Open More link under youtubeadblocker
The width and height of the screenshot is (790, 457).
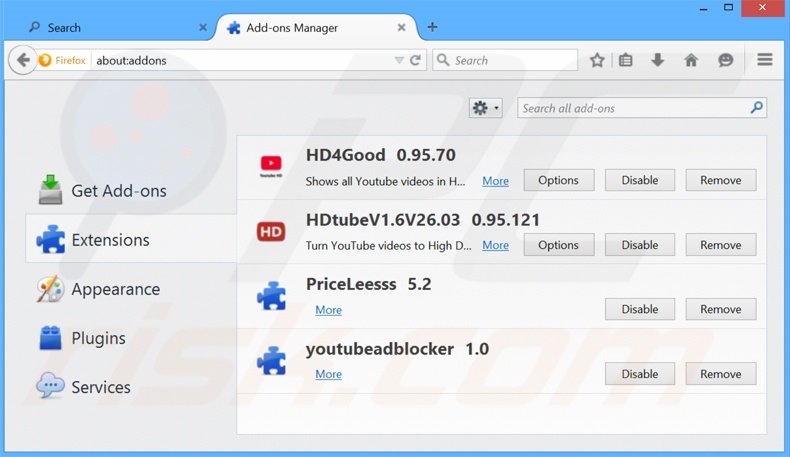coord(328,374)
